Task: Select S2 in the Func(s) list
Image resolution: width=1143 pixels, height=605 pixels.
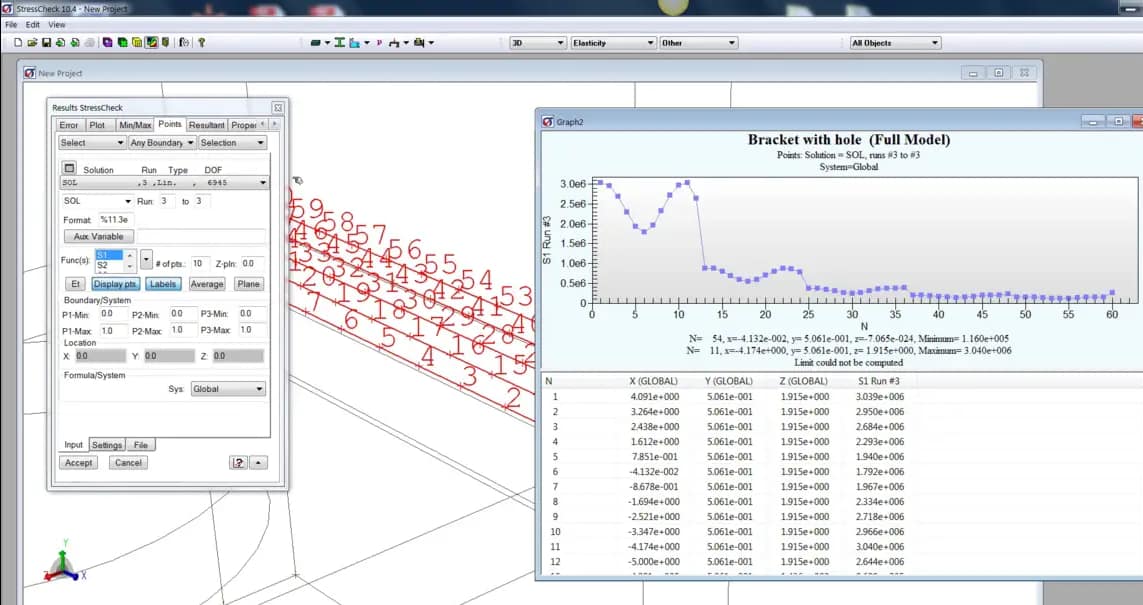Action: pos(104,264)
